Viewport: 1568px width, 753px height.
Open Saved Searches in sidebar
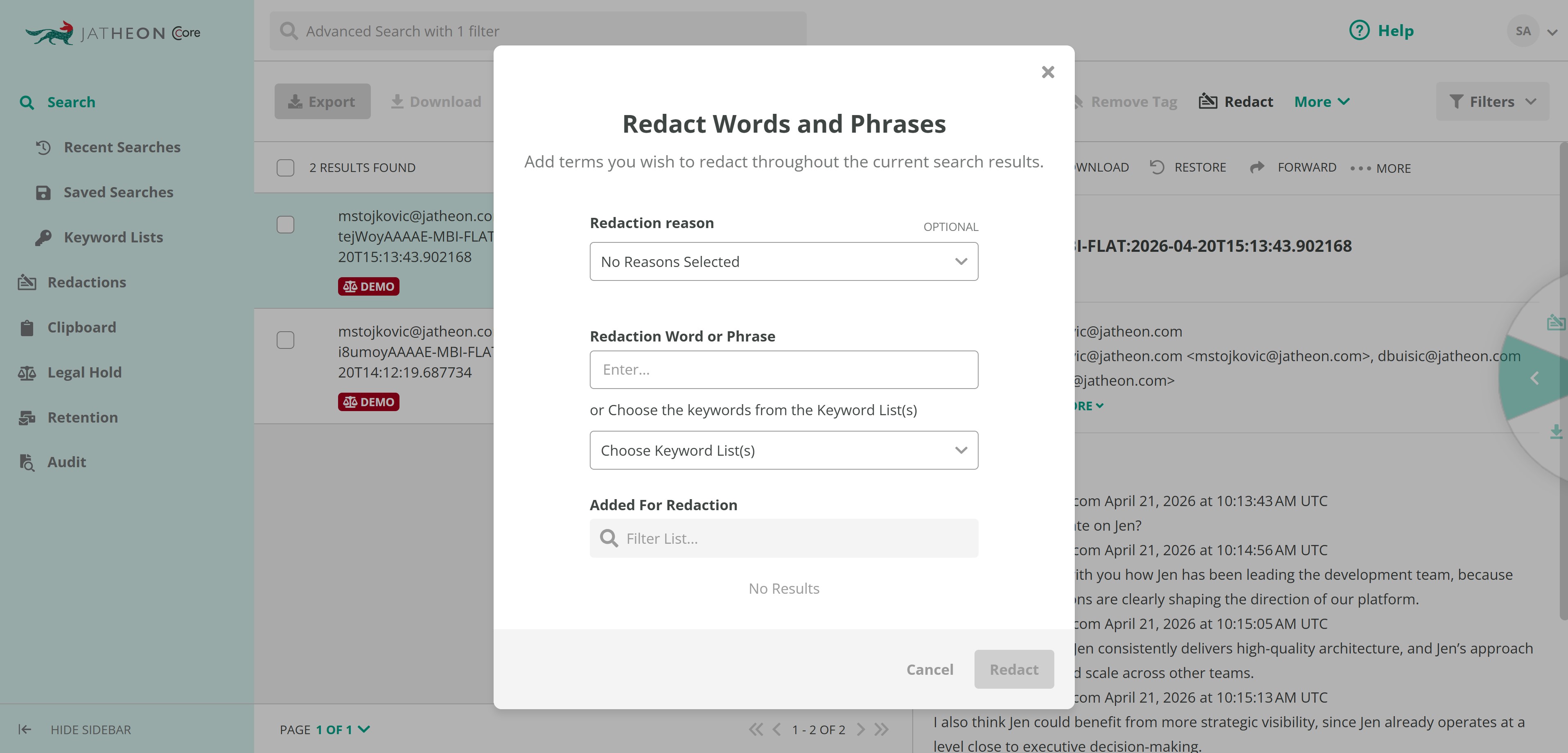[119, 192]
